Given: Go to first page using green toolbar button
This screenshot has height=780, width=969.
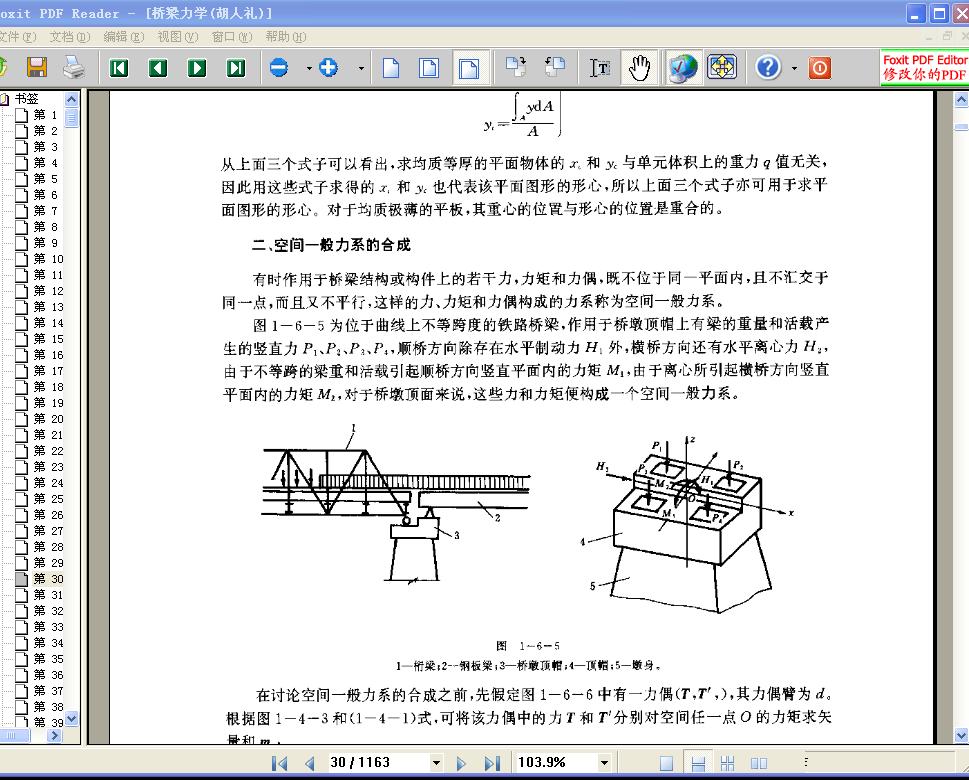Looking at the screenshot, I should [119, 68].
